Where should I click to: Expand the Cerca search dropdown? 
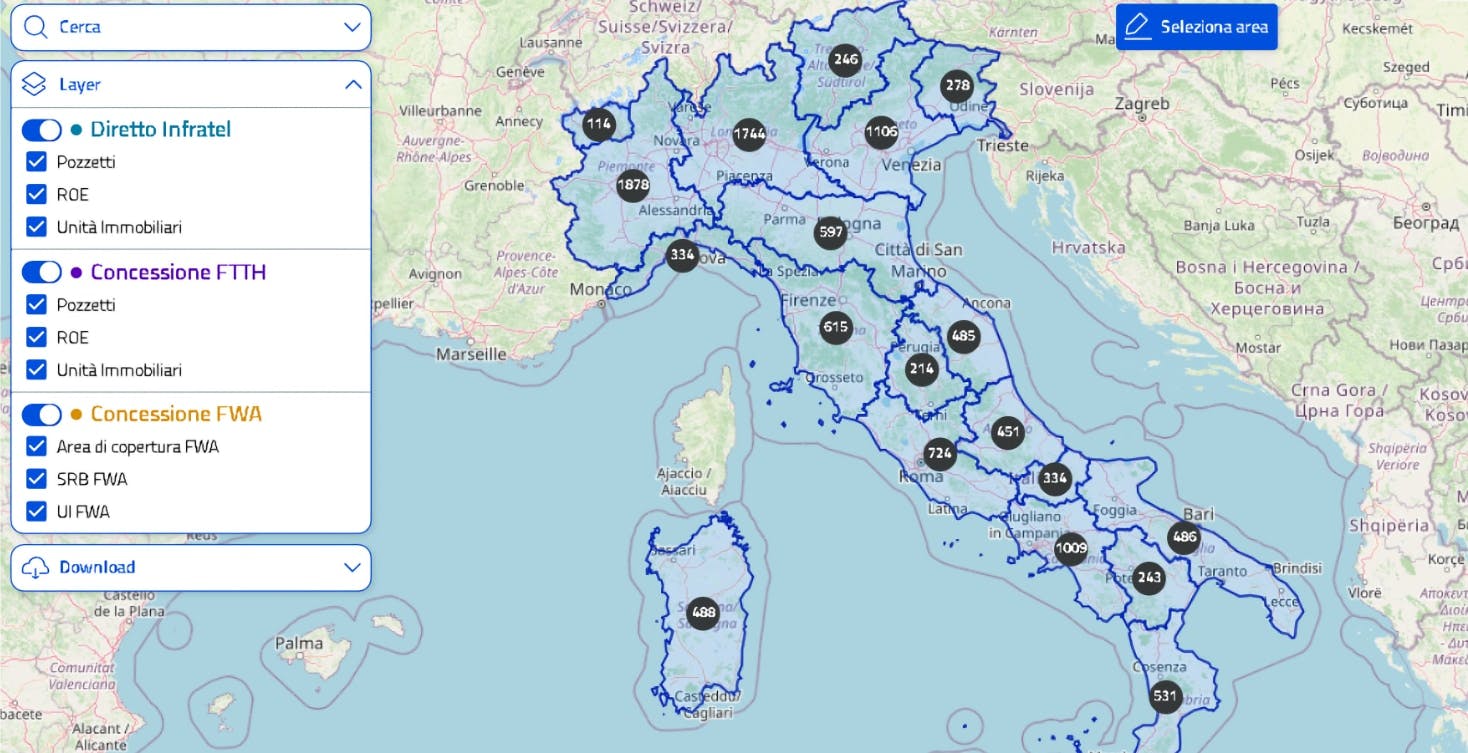[x=351, y=26]
